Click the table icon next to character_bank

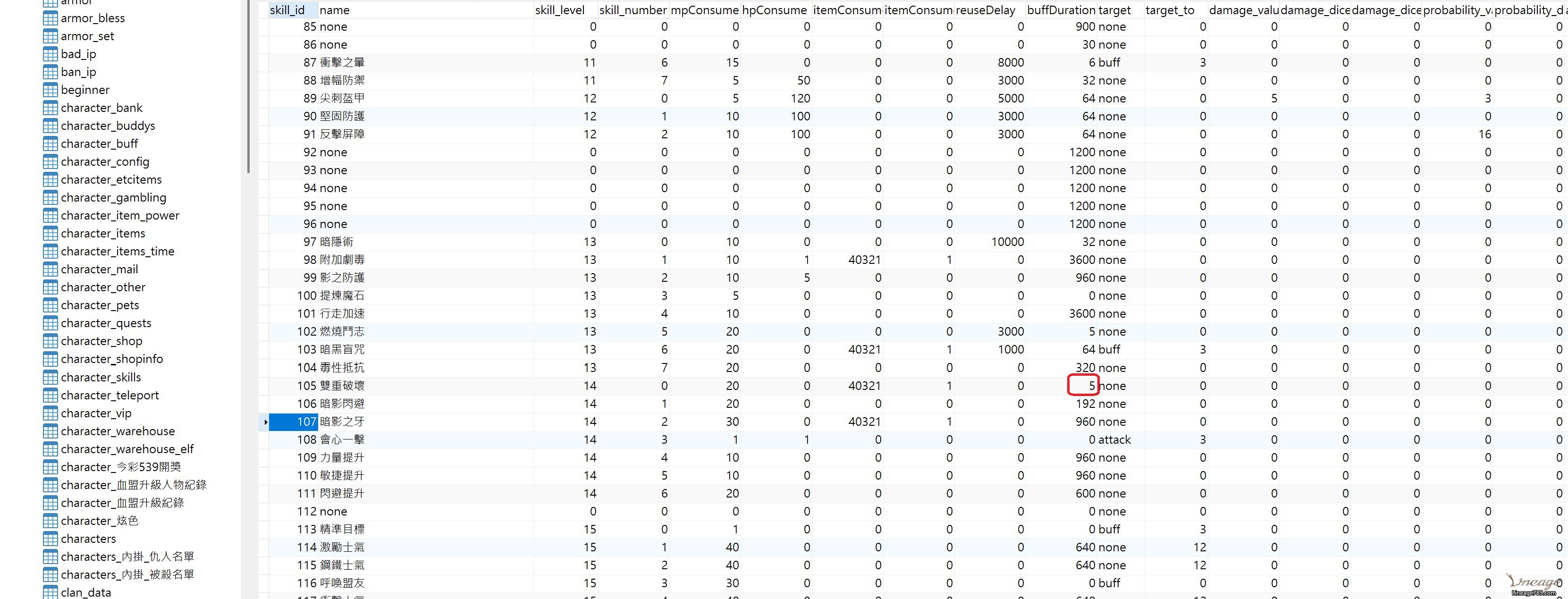coord(50,109)
